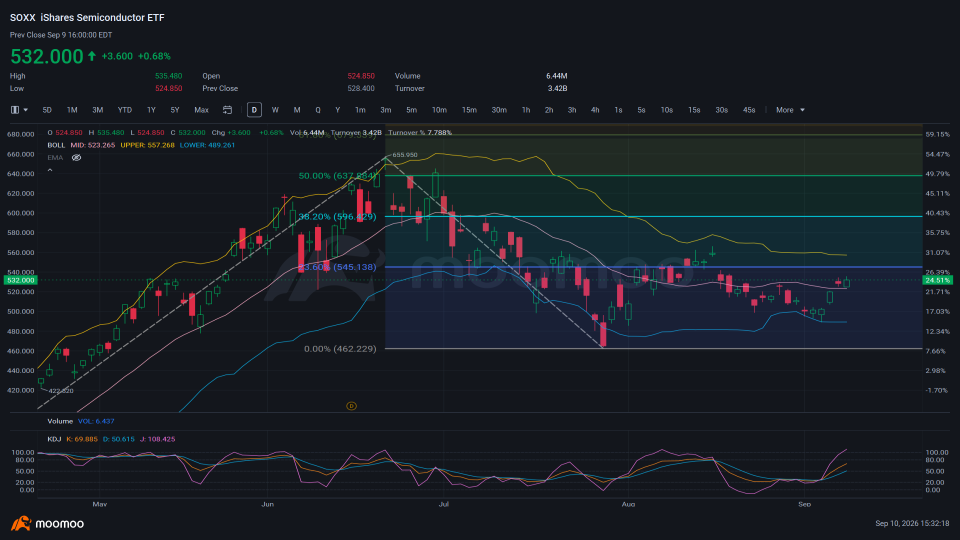Choose the 2h interval

(549, 110)
